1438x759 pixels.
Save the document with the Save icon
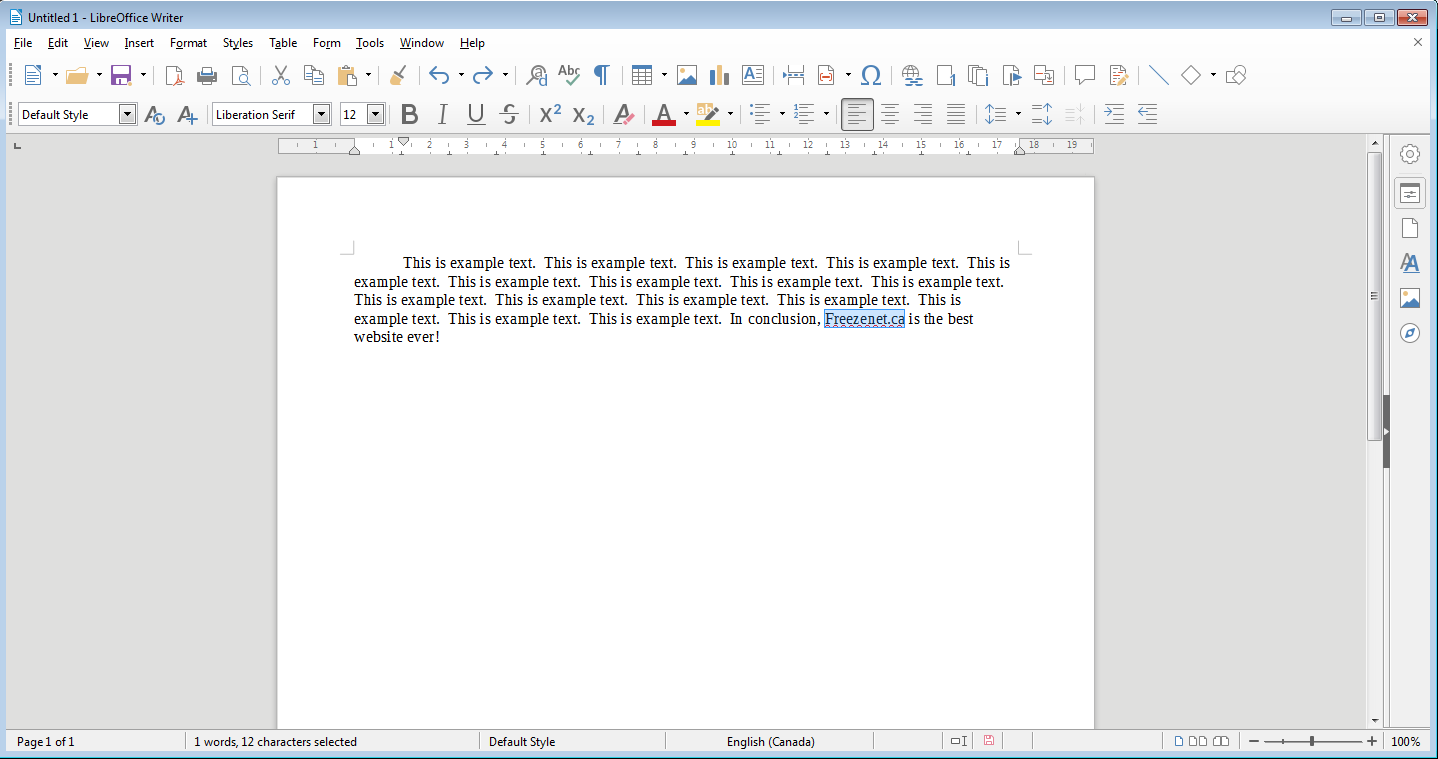click(121, 75)
